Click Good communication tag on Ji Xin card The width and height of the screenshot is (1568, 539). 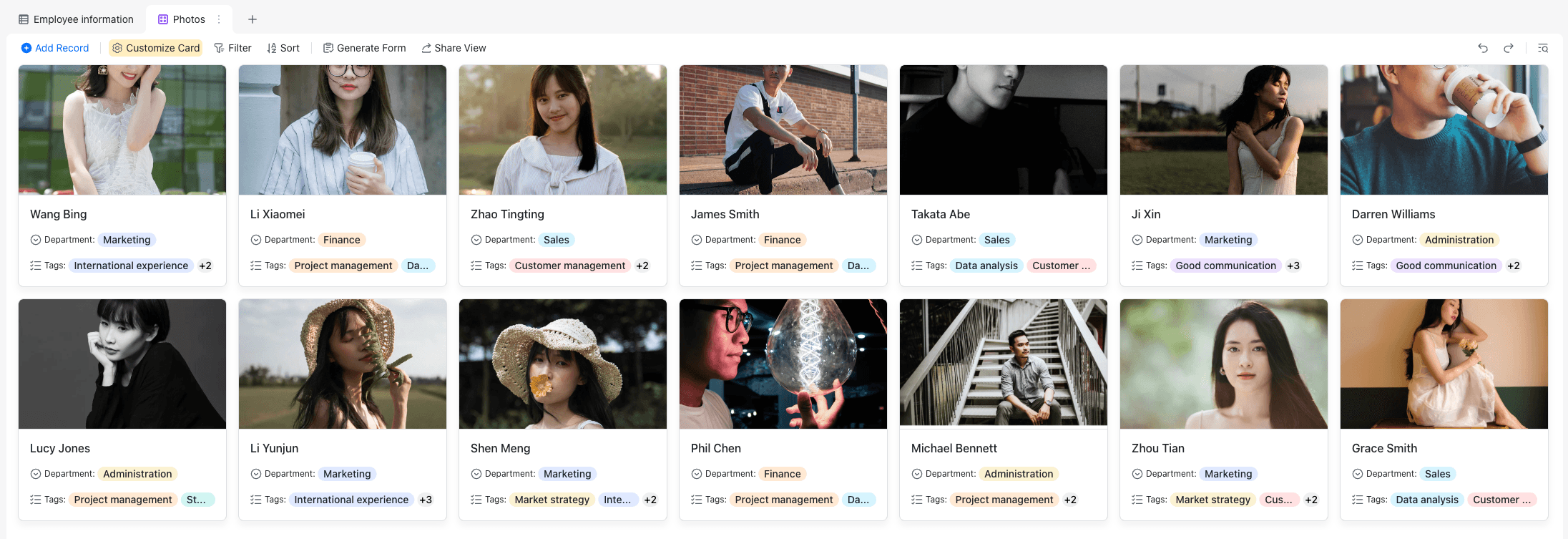(x=1225, y=266)
